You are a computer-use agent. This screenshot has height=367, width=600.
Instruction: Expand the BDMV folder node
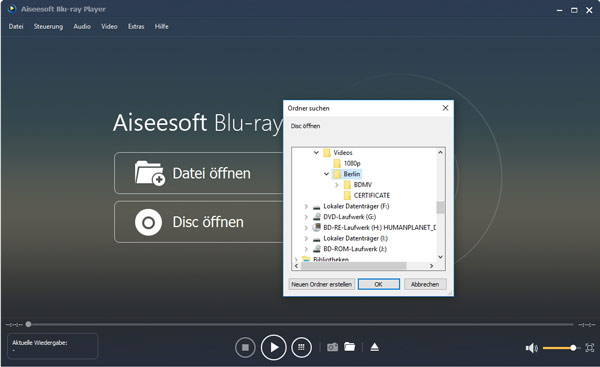point(337,185)
